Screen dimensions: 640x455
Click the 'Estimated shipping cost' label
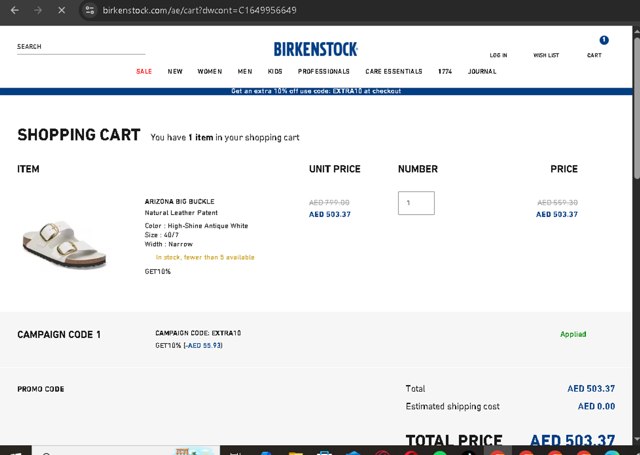point(452,406)
